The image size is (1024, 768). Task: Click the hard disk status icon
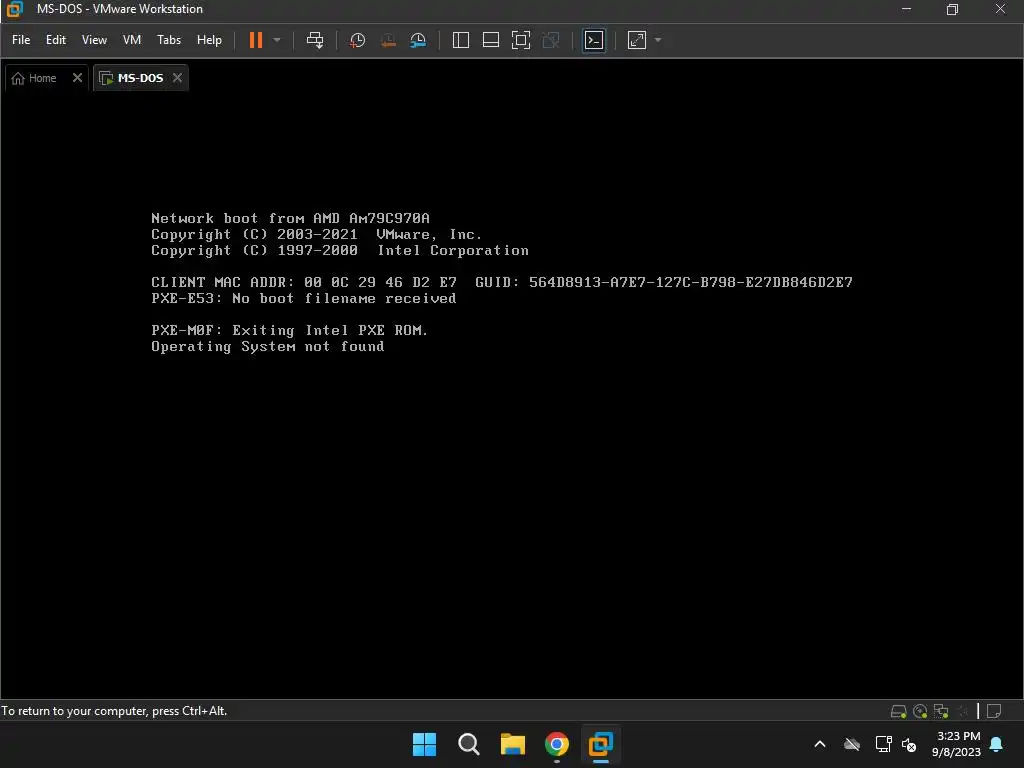point(898,711)
